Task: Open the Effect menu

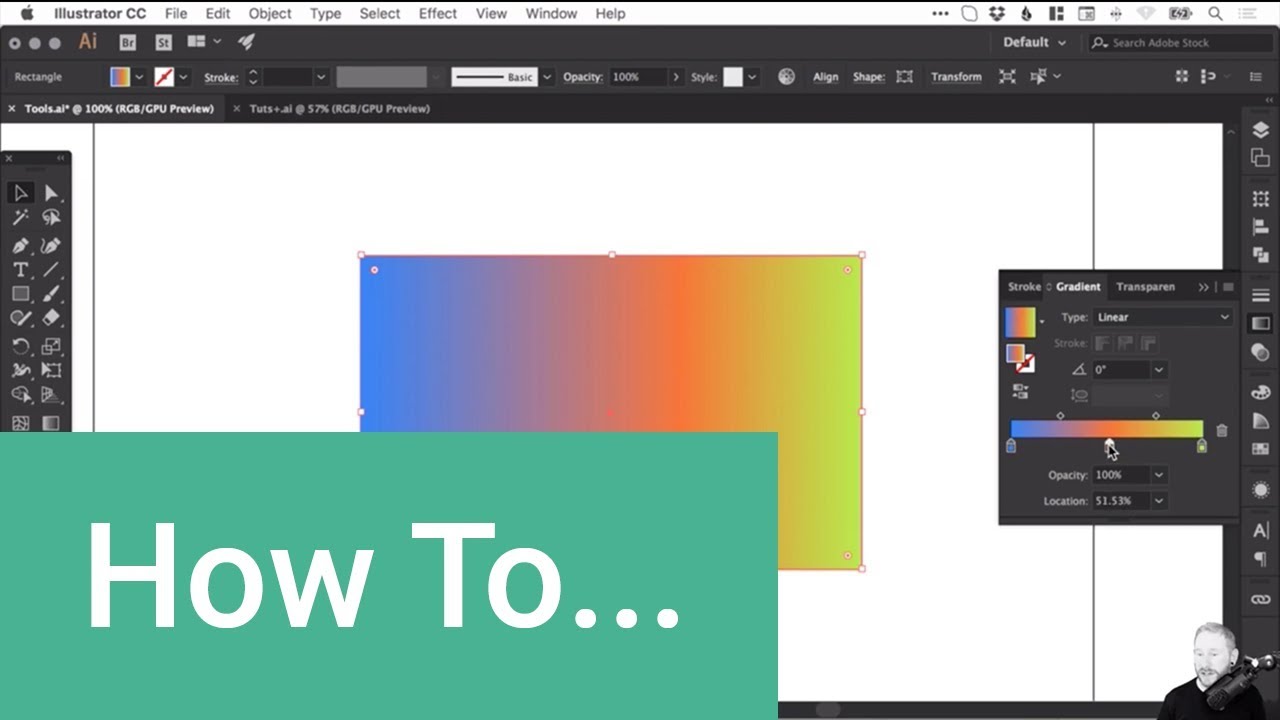Action: click(x=437, y=13)
